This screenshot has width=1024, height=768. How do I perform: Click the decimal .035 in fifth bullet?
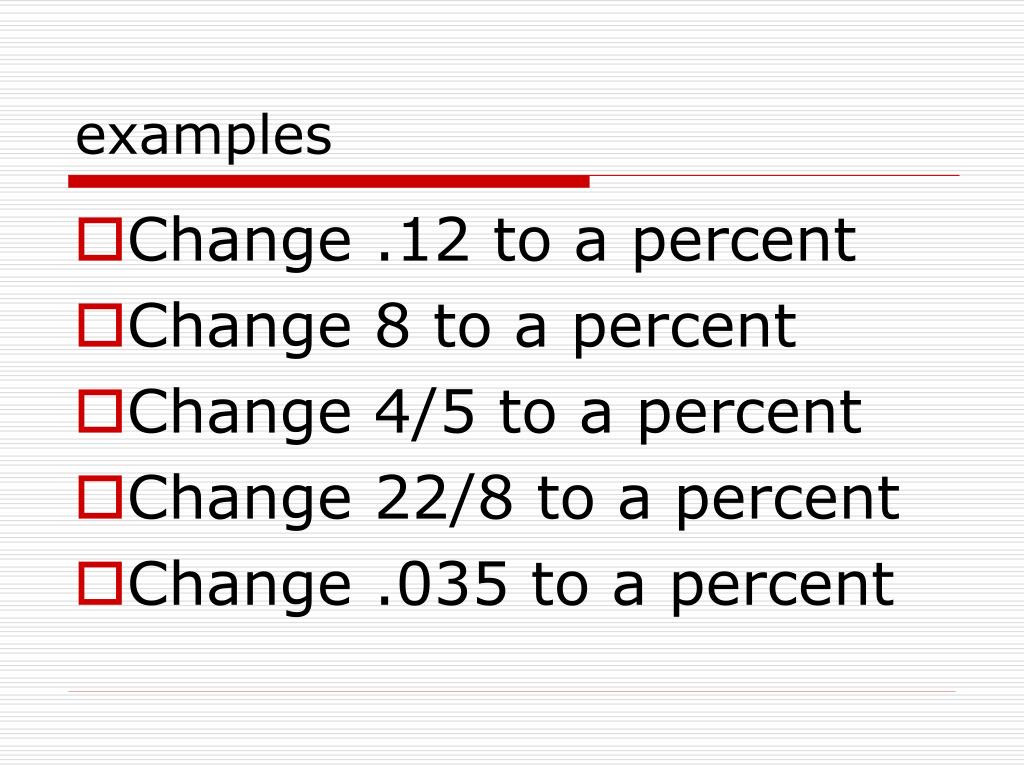443,583
